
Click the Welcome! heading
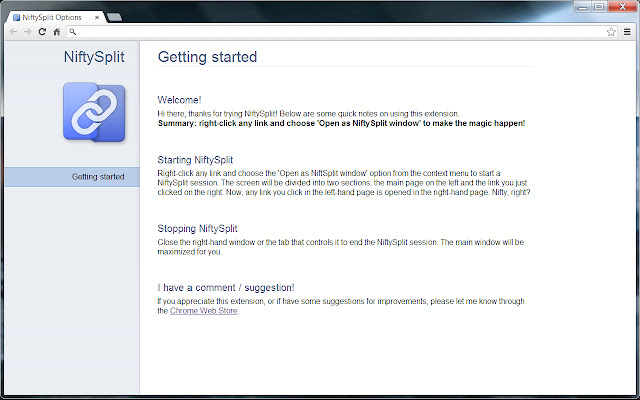(x=179, y=100)
